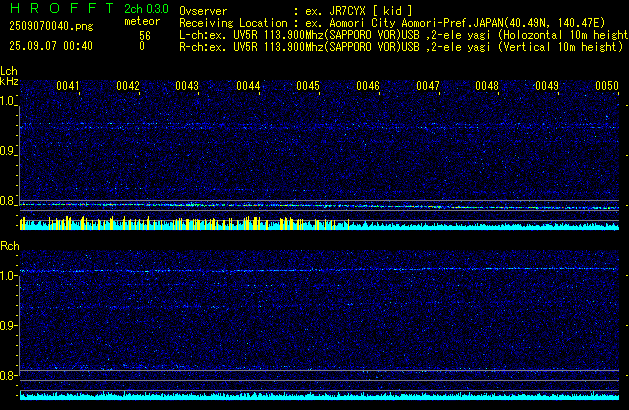Click the yellow meteor echo bars in Lch
Screen dimensions: 629x410
click(x=185, y=223)
